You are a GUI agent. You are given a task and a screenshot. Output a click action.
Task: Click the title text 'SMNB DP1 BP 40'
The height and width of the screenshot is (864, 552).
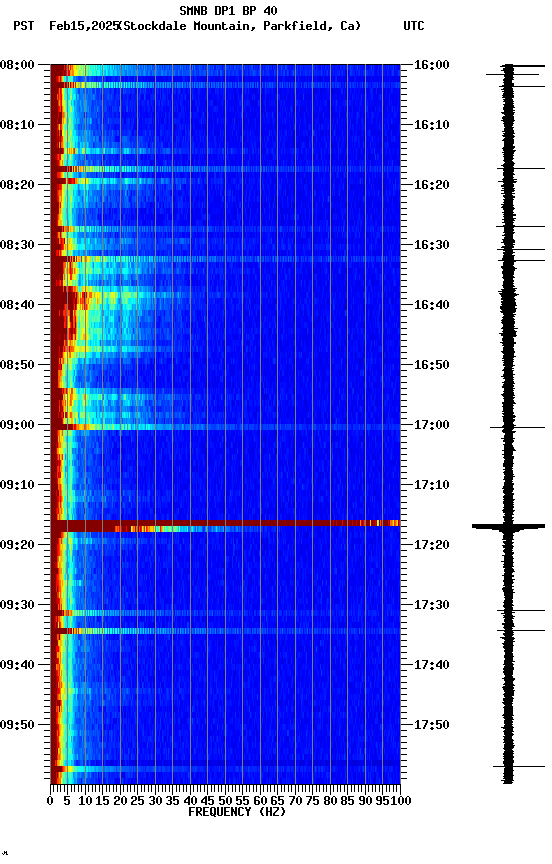(x=228, y=10)
